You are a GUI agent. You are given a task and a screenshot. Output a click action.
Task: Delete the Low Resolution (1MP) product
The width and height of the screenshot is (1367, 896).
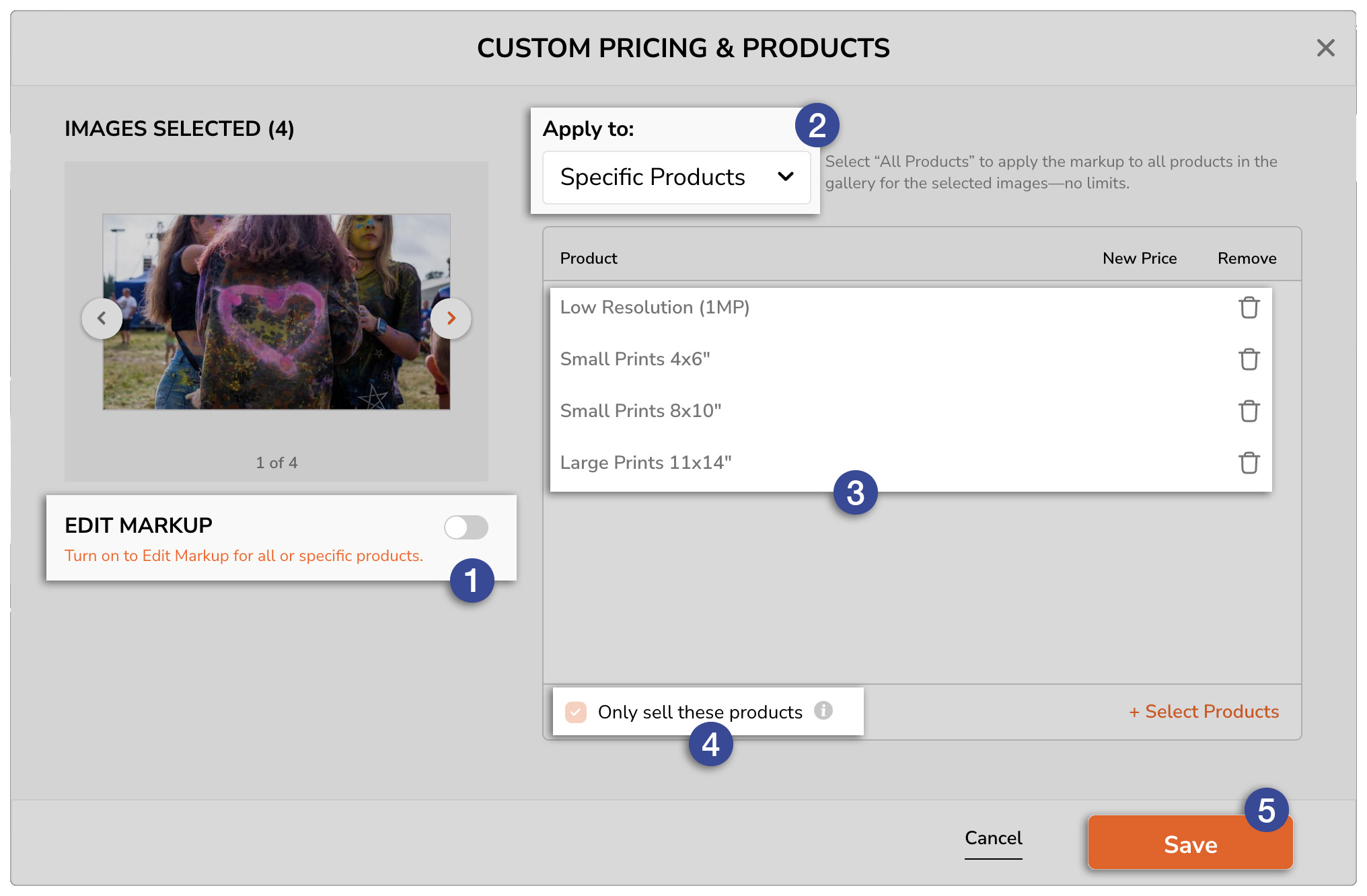pyautogui.click(x=1249, y=307)
